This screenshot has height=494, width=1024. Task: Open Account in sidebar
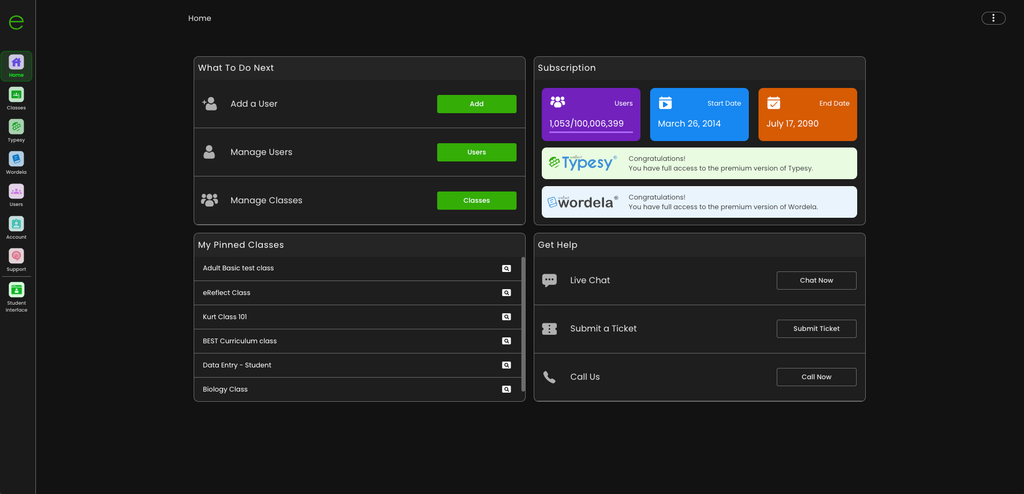(16, 228)
